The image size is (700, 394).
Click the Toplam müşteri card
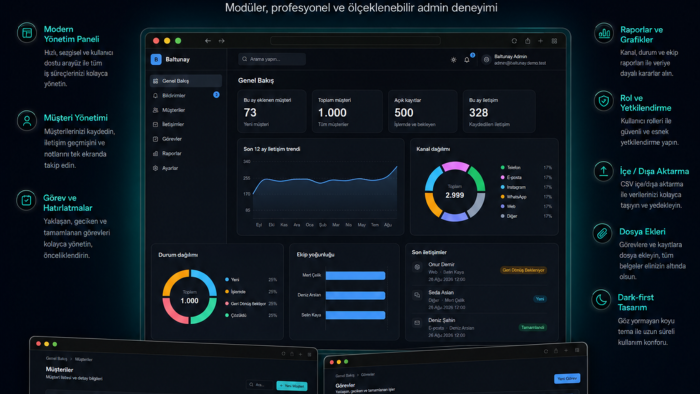click(347, 111)
